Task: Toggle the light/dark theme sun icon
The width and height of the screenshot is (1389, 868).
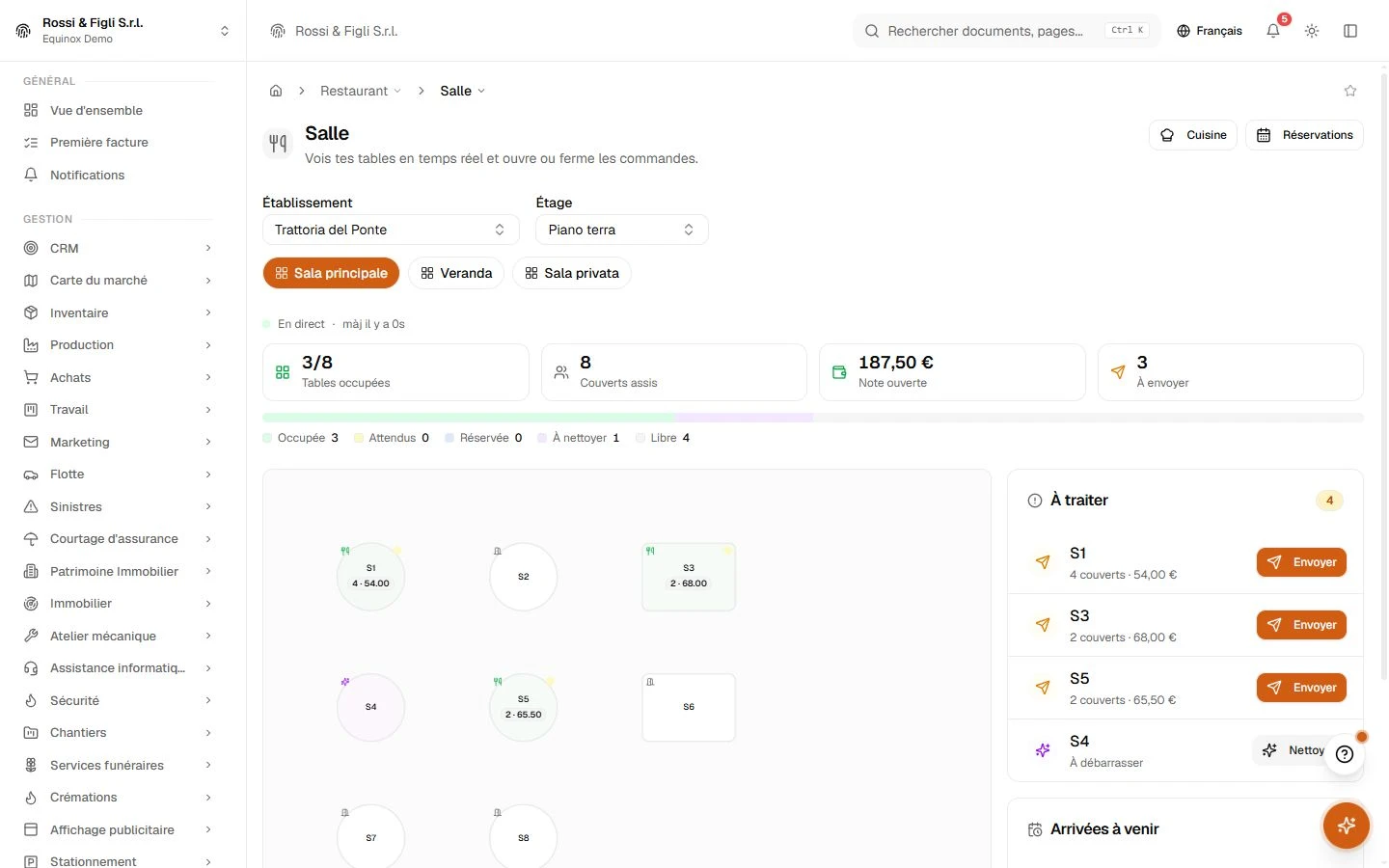Action: click(1312, 31)
